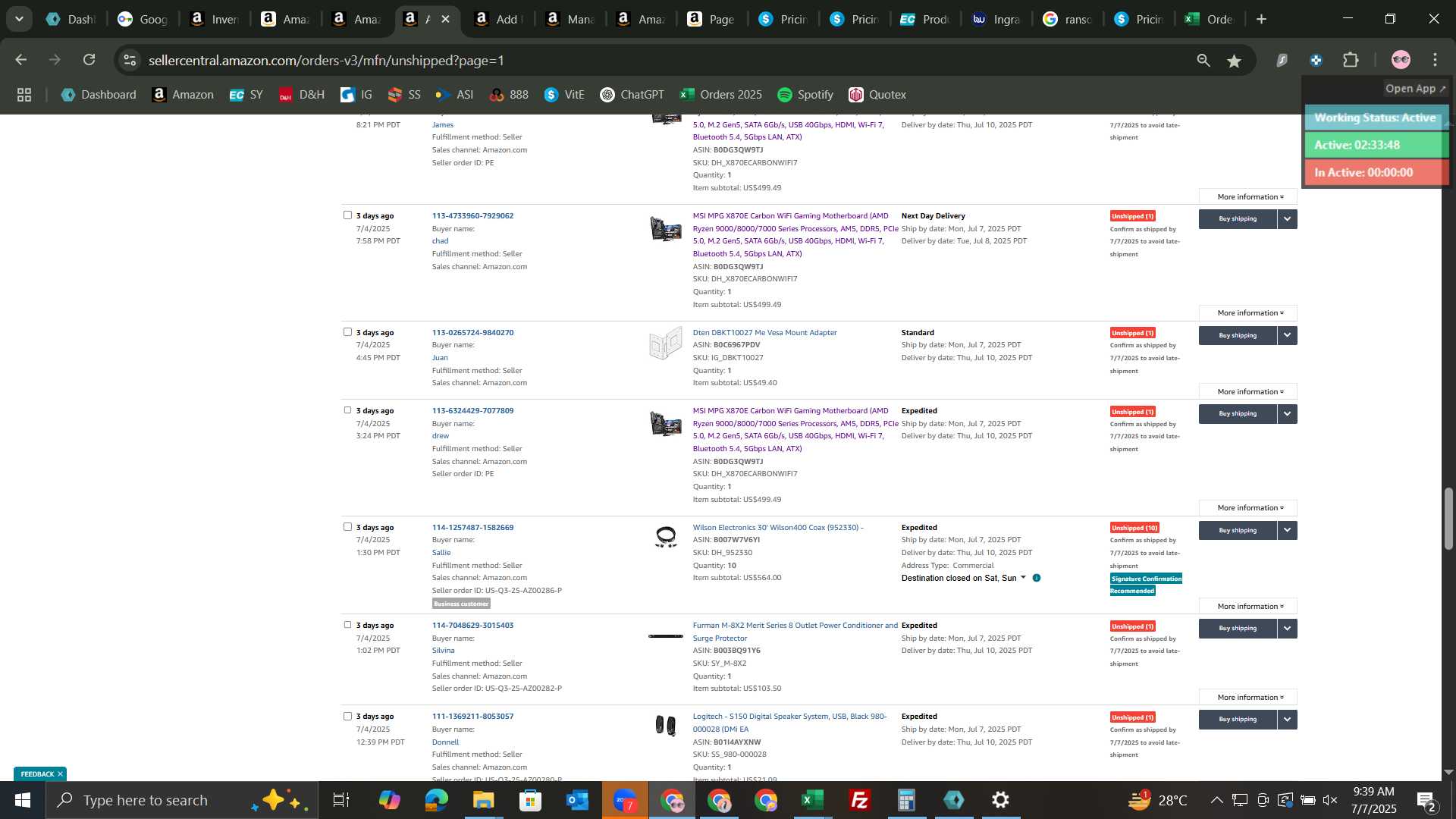The image size is (1456, 819).
Task: Switch to the Inven browser tab
Action: click(214, 19)
